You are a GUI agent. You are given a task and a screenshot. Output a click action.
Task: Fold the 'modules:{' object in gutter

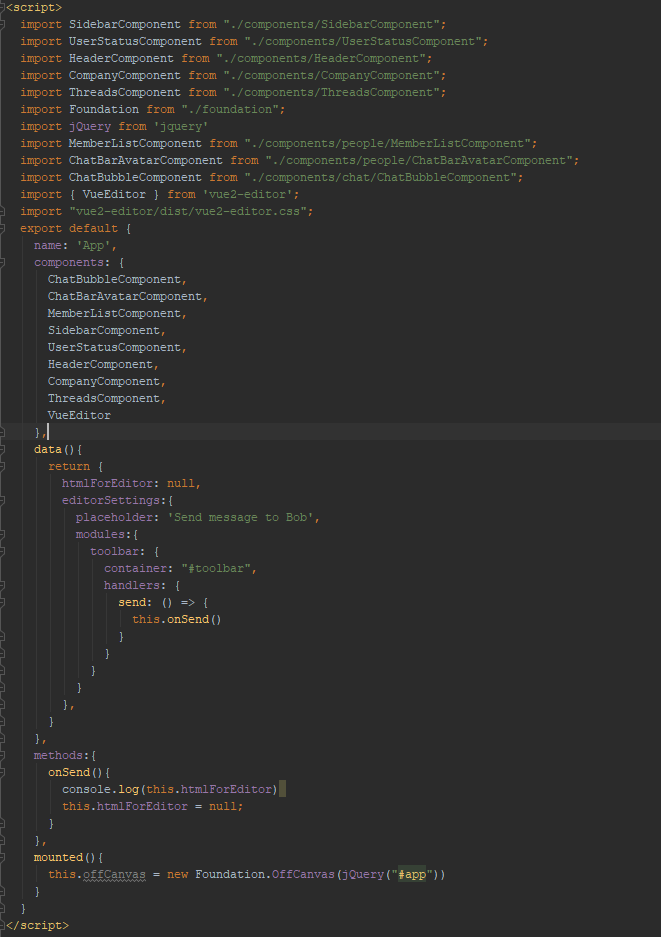click(x=2, y=534)
